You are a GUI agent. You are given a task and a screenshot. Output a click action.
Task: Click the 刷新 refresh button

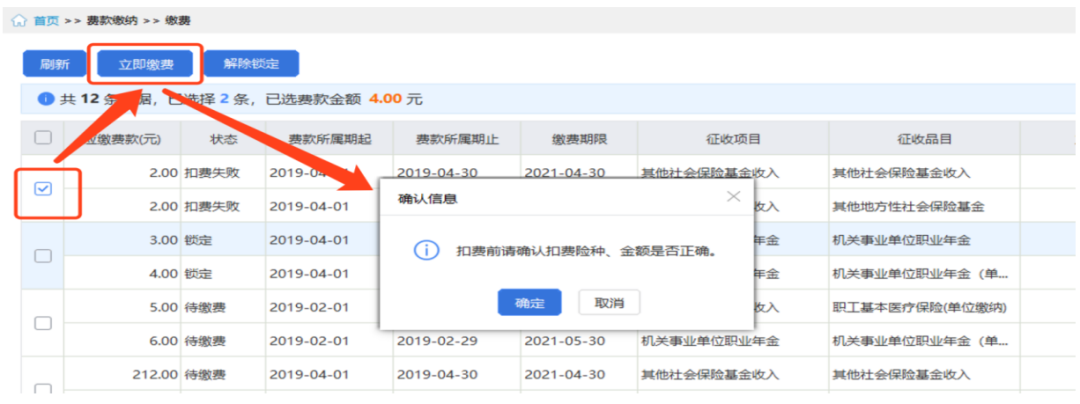pos(54,64)
